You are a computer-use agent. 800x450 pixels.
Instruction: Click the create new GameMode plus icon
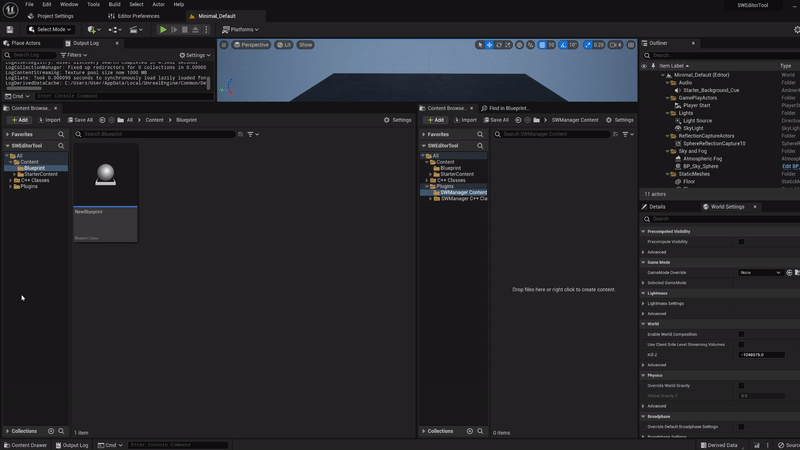click(789, 272)
